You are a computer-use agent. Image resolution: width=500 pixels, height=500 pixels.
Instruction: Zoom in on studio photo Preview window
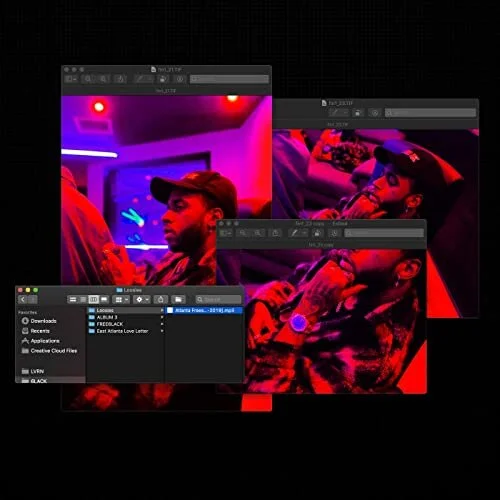tap(103, 79)
